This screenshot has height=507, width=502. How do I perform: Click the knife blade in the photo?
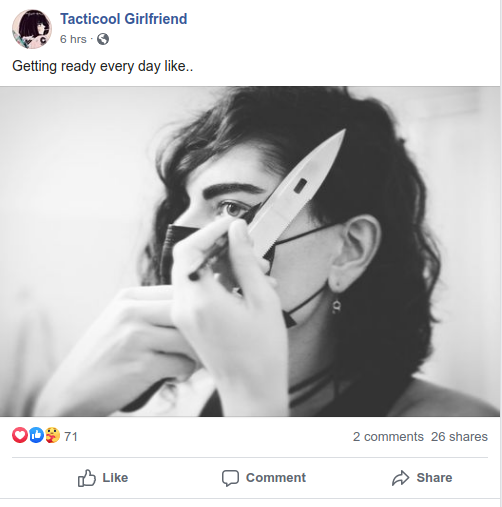click(298, 192)
